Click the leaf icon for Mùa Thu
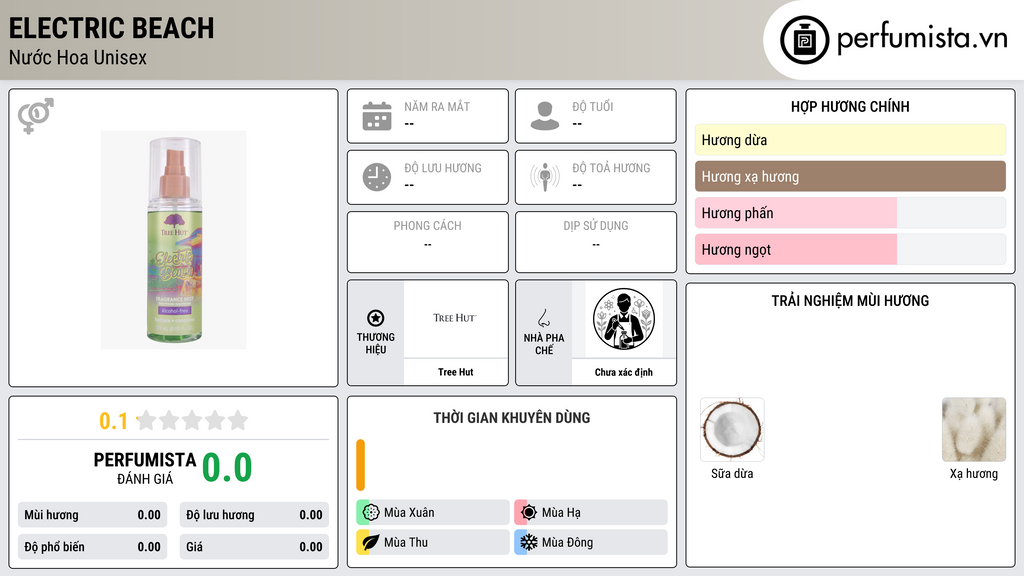 [370, 542]
